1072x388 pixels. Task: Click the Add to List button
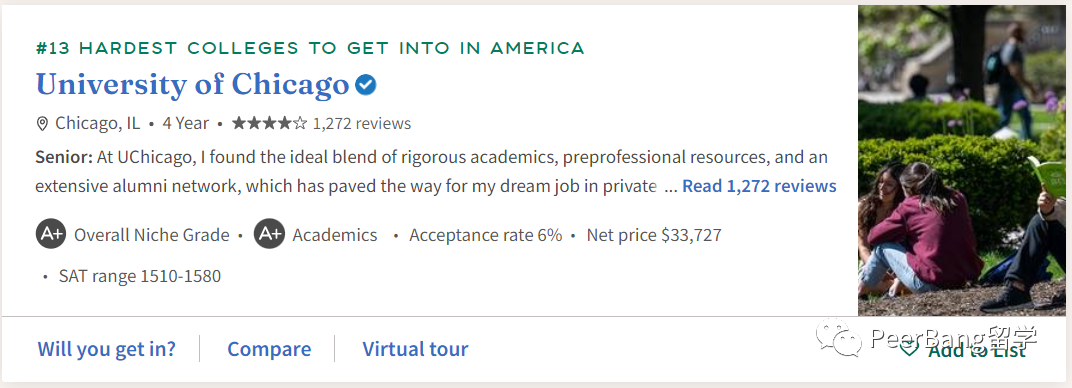[963, 349]
